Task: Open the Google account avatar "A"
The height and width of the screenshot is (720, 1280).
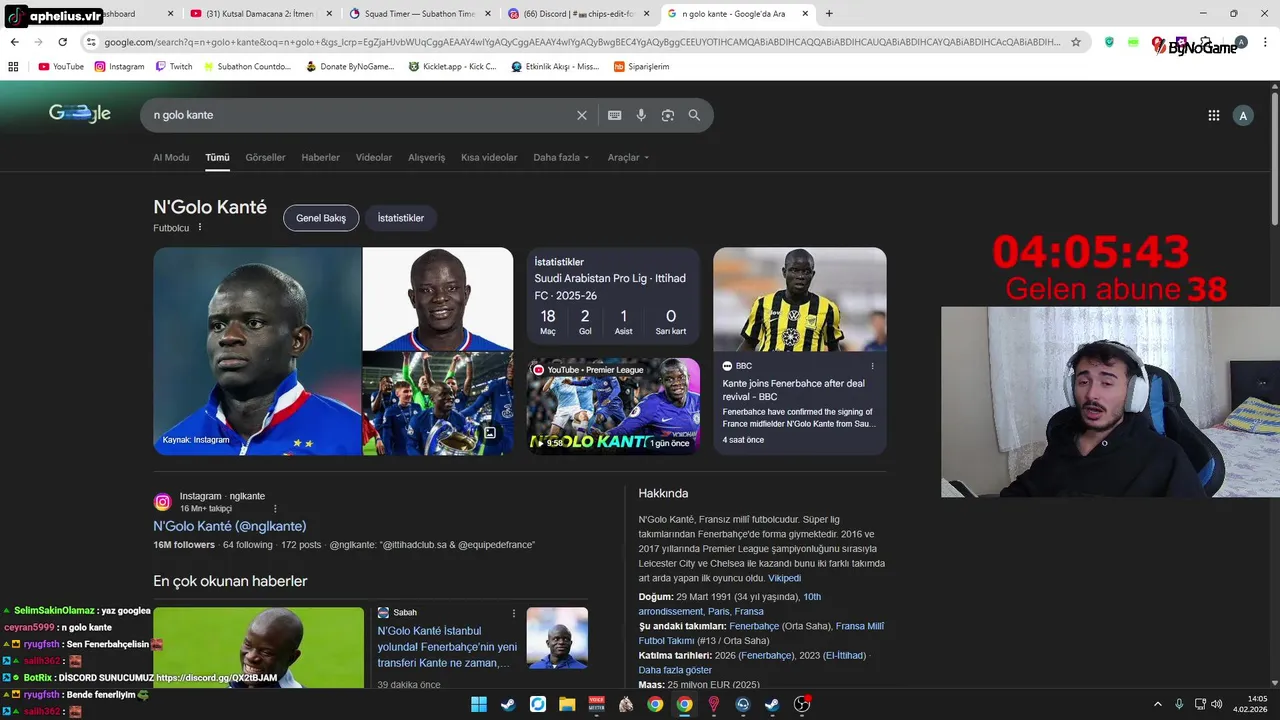Action: tap(1243, 116)
